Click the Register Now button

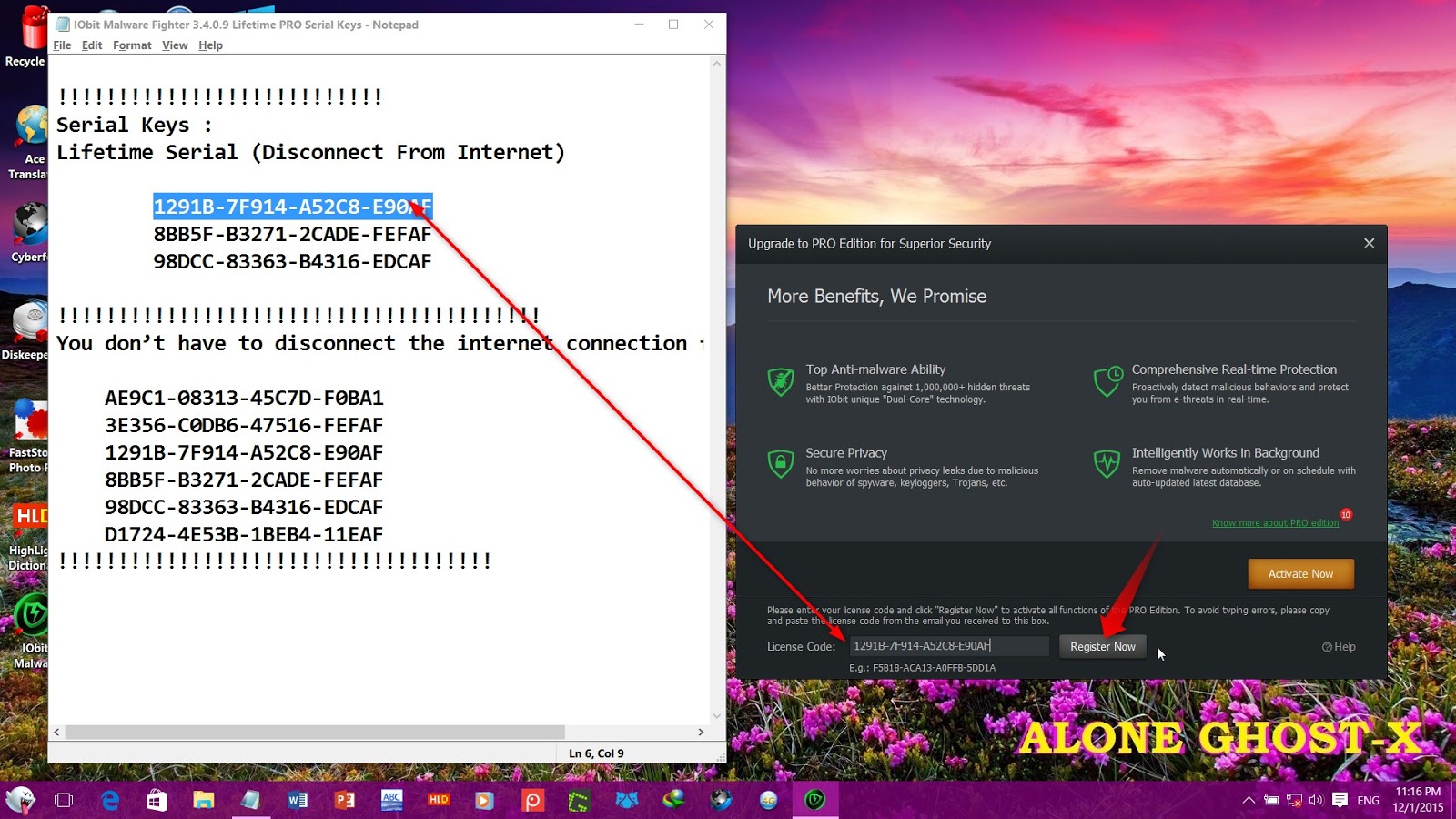point(1103,646)
